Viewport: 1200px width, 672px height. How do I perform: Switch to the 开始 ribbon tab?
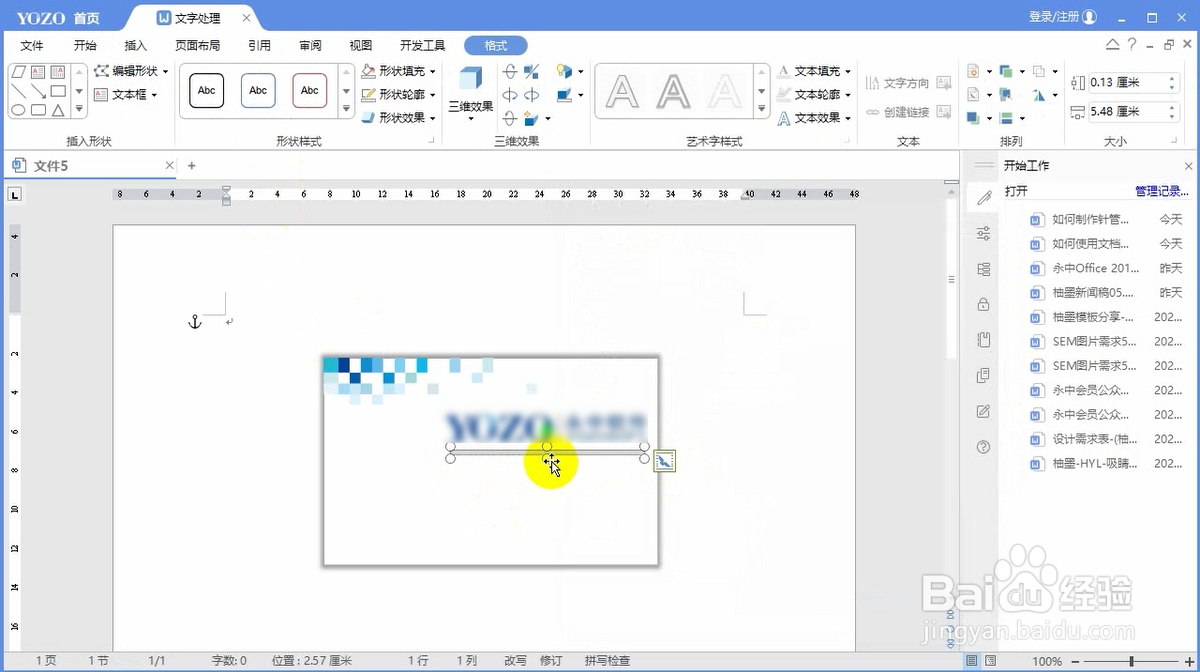point(85,45)
